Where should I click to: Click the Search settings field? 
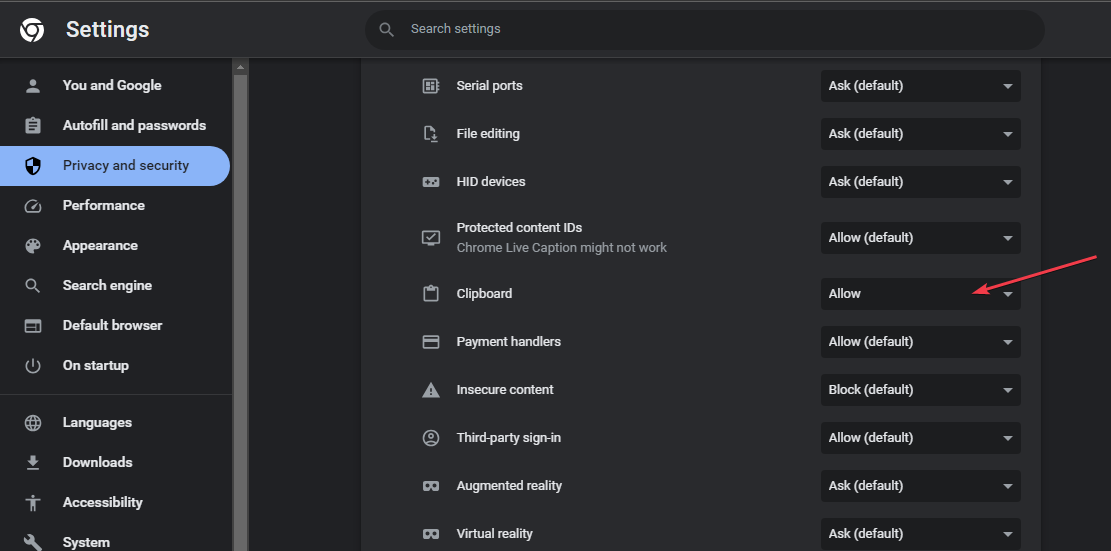[704, 29]
